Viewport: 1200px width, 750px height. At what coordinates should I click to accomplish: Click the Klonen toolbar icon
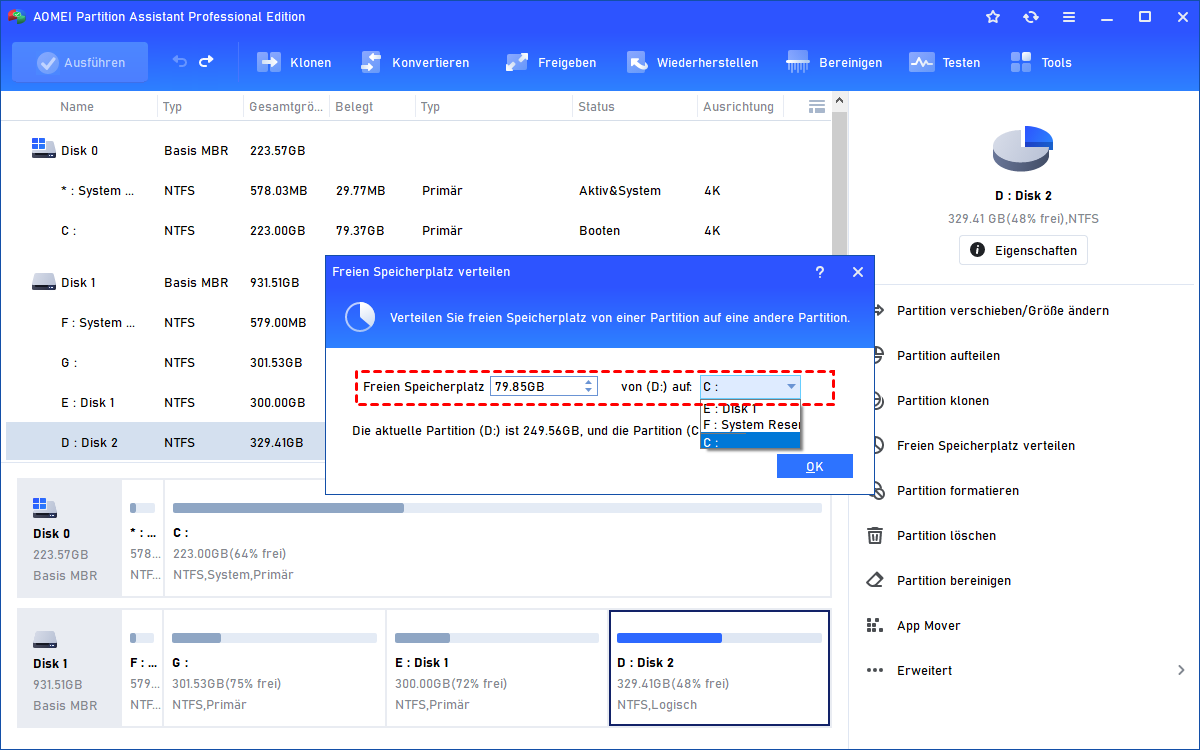(269, 62)
